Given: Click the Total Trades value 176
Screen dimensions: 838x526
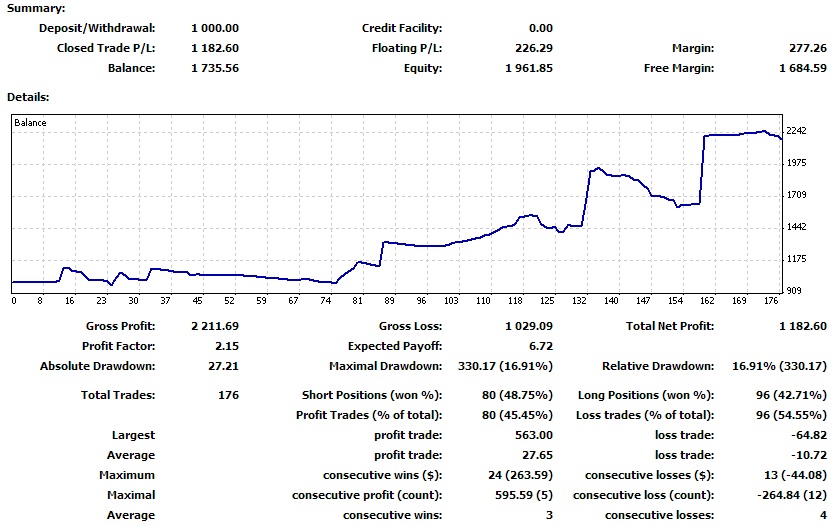Looking at the screenshot, I should [228, 395].
